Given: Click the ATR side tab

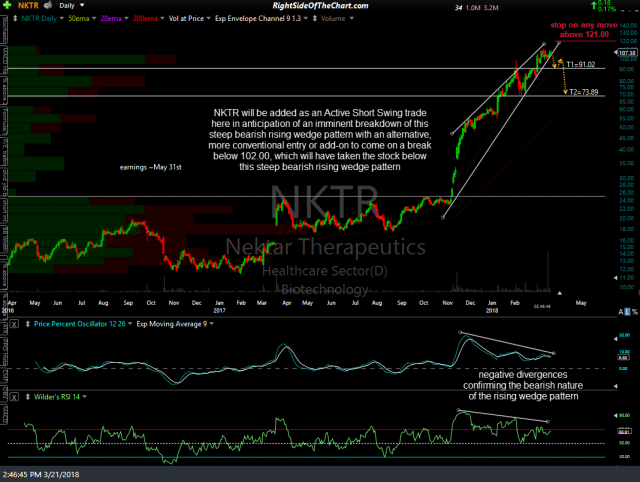Looking at the screenshot, I should (4, 327).
